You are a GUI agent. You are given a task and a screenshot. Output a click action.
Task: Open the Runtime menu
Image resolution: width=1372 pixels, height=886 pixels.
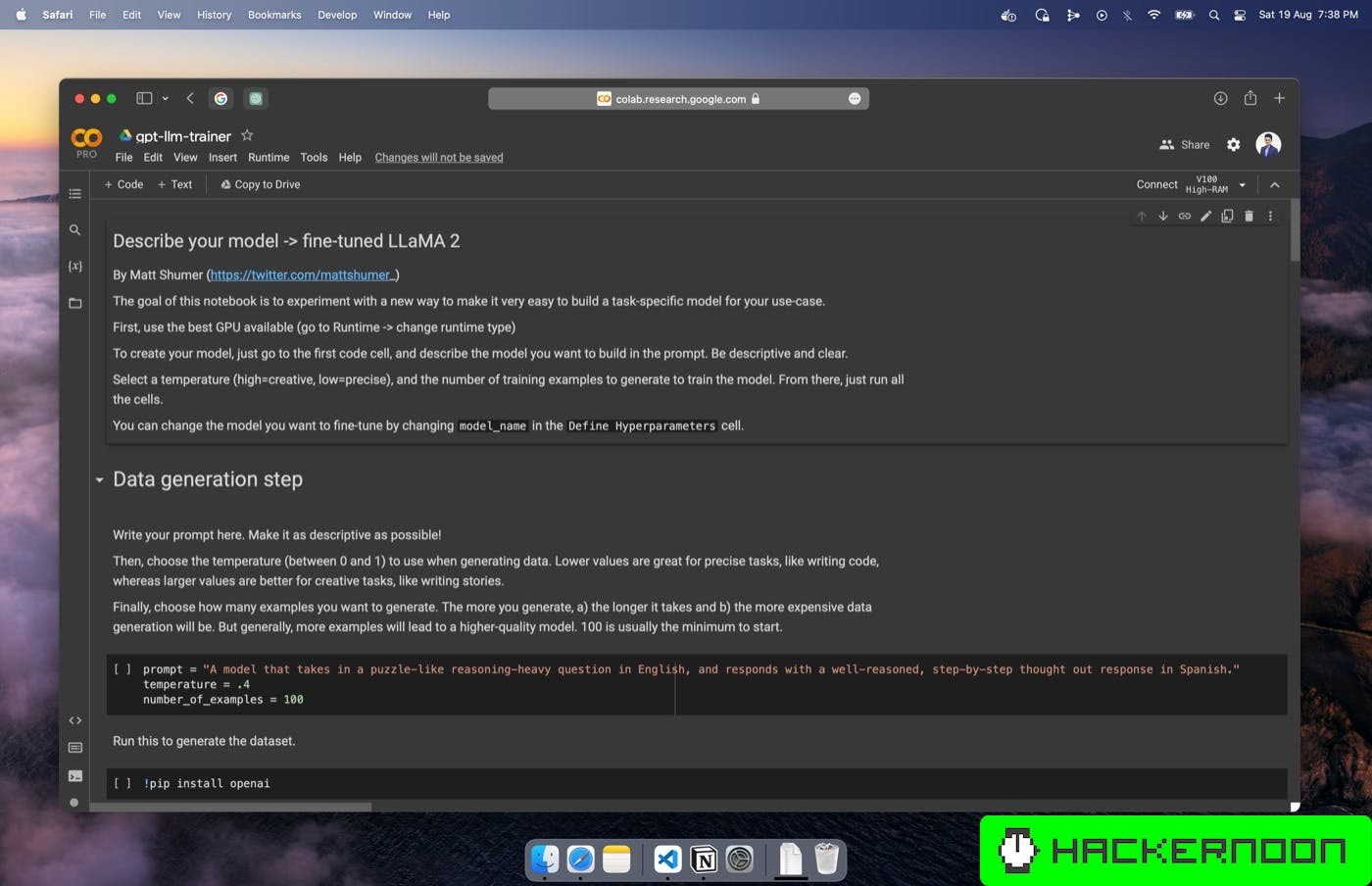(x=268, y=158)
